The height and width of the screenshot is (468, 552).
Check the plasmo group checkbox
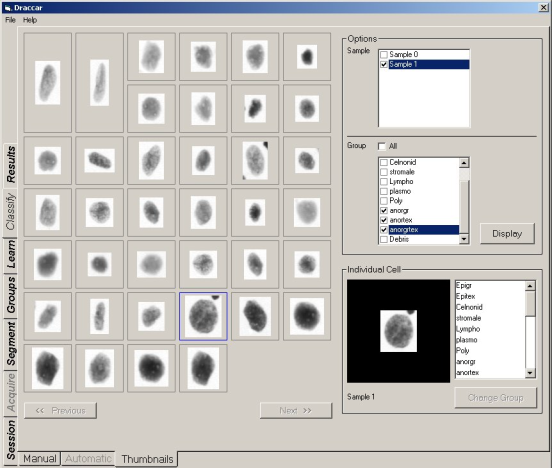tap(384, 192)
